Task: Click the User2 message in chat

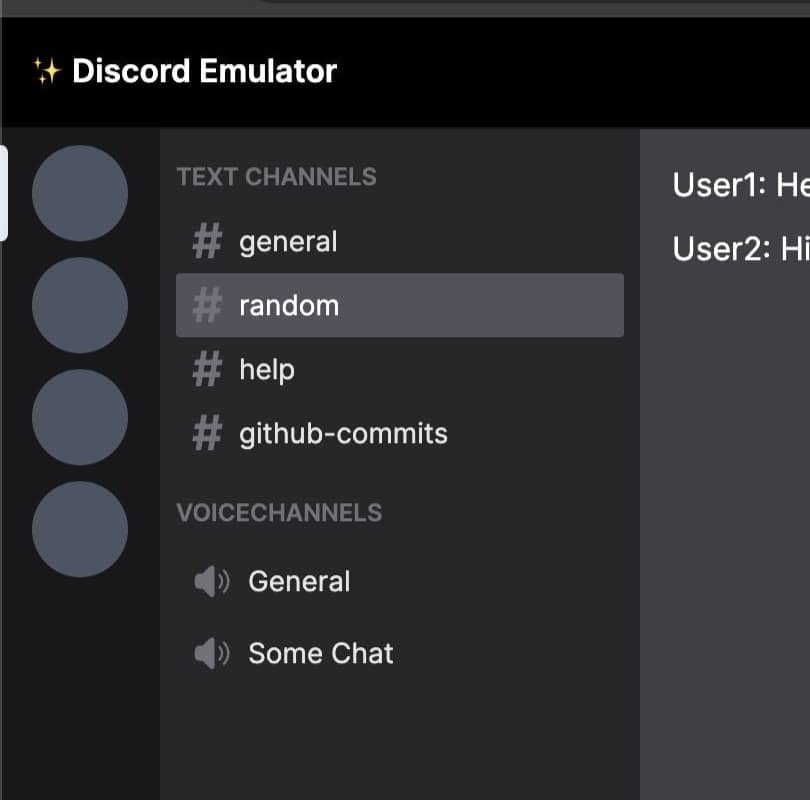Action: pos(741,249)
